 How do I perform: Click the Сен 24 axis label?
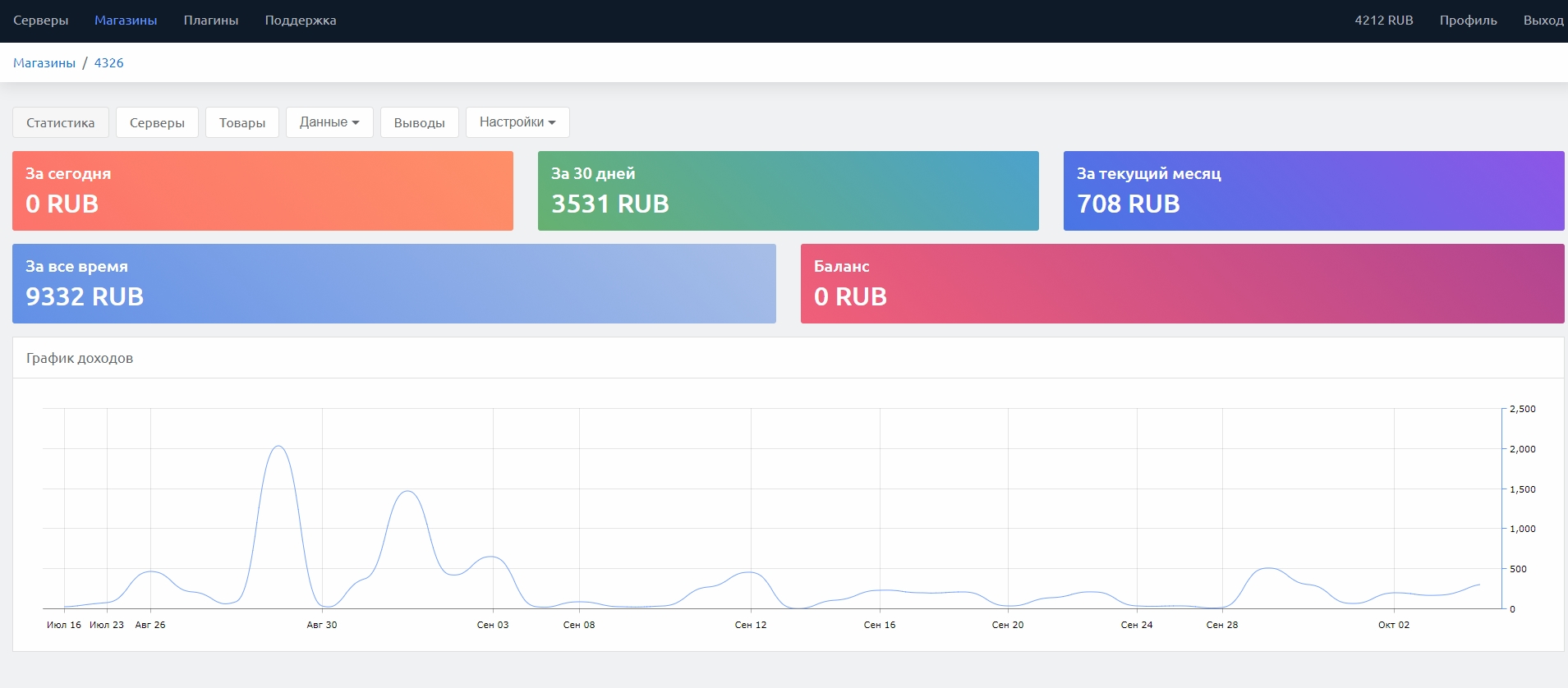[x=1137, y=625]
